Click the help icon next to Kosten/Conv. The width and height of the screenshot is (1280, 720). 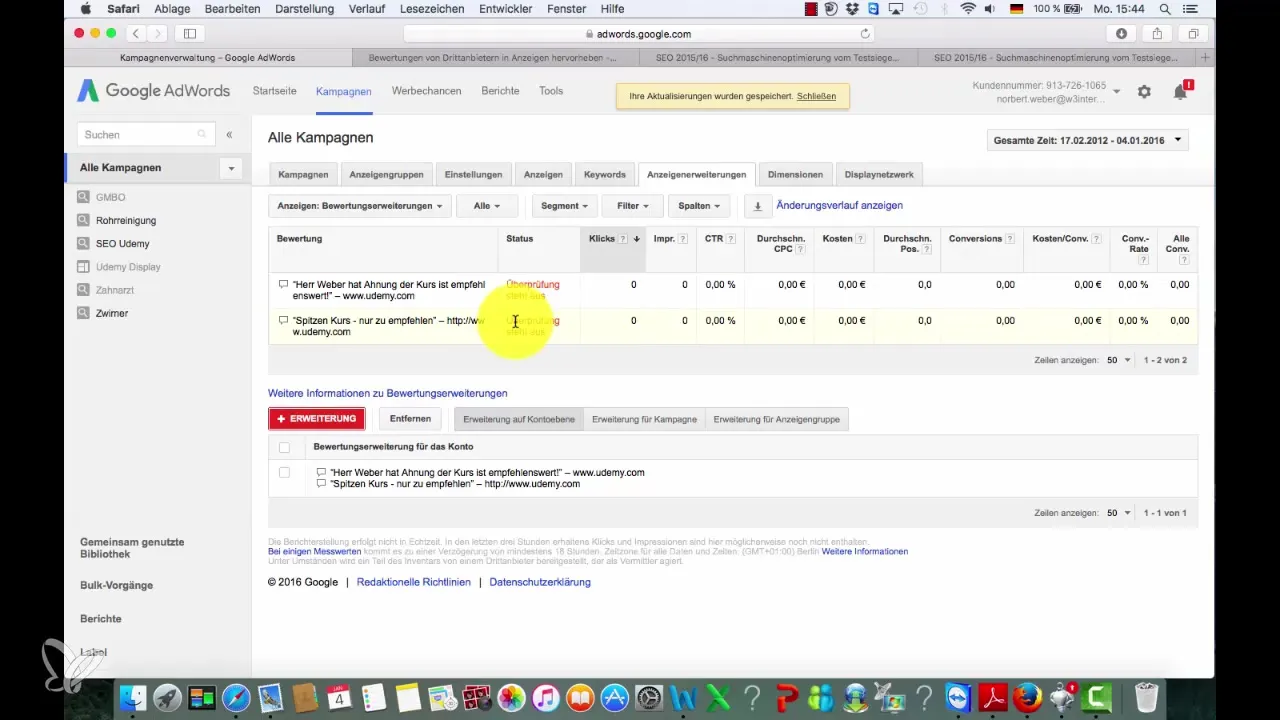tap(1096, 239)
